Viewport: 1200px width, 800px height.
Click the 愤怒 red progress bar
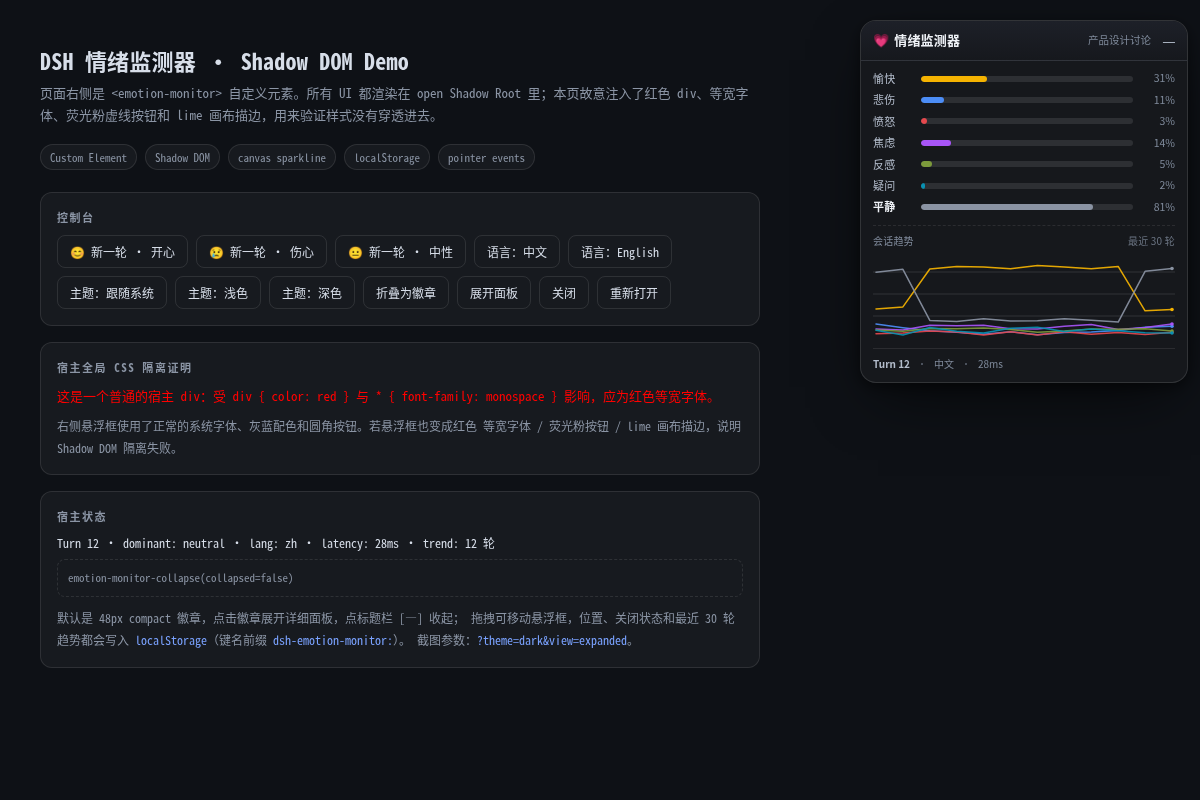(1027, 121)
